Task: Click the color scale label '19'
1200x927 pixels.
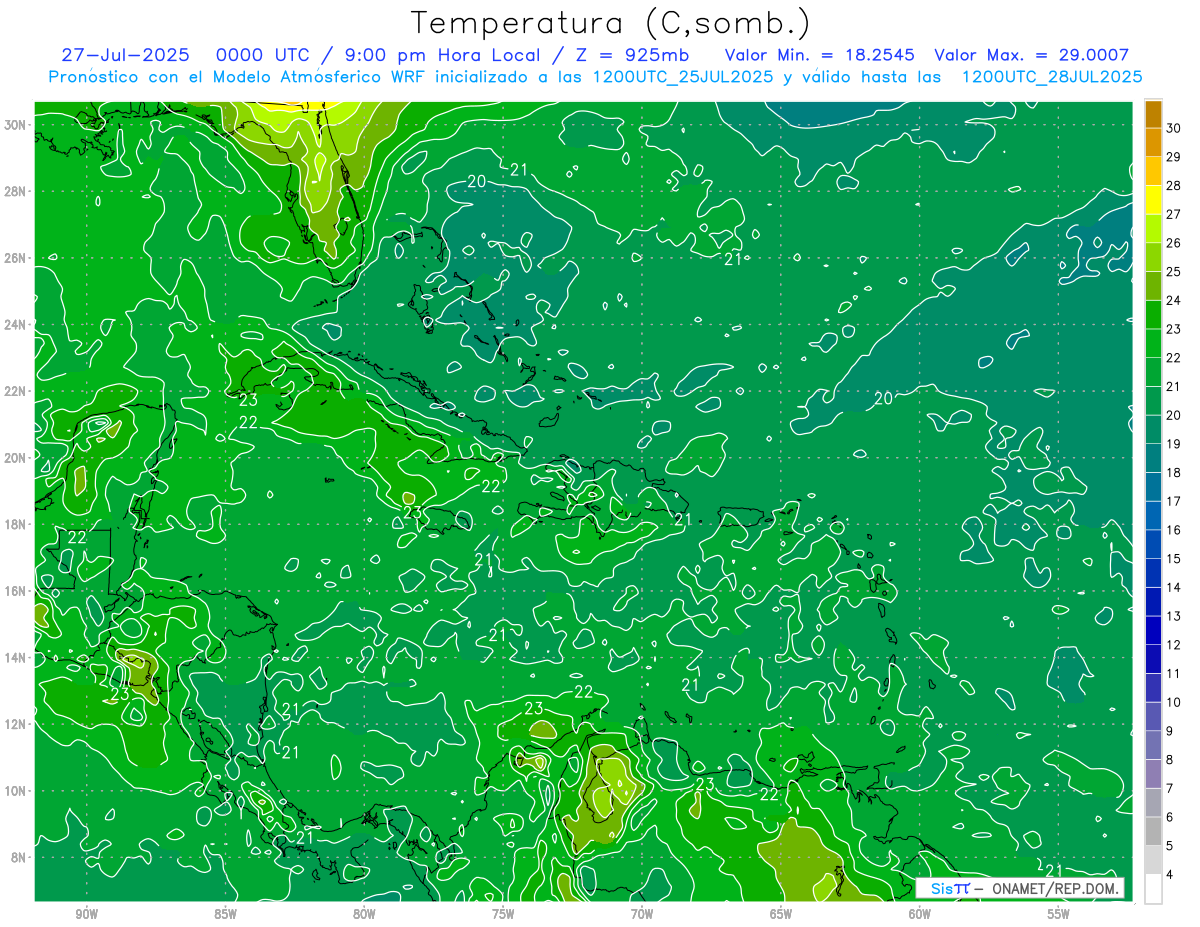Action: (x=1174, y=444)
